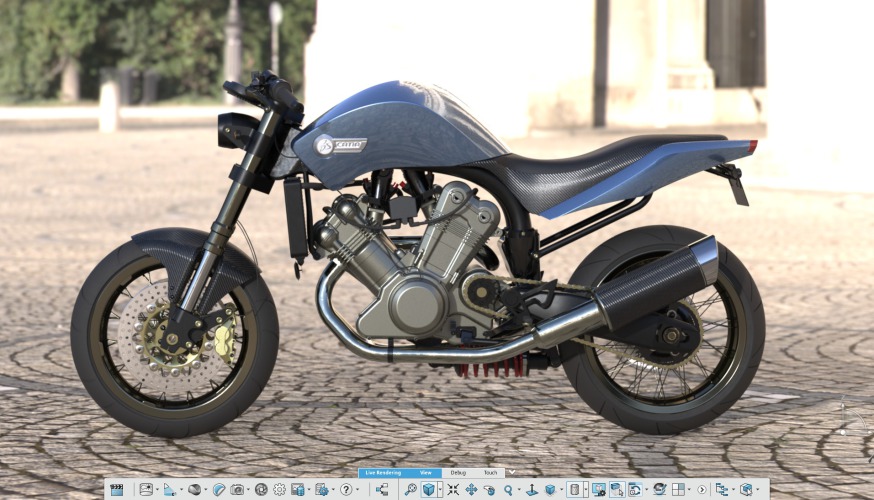The width and height of the screenshot is (874, 500).
Task: Click the question mark help icon
Action: 346,490
